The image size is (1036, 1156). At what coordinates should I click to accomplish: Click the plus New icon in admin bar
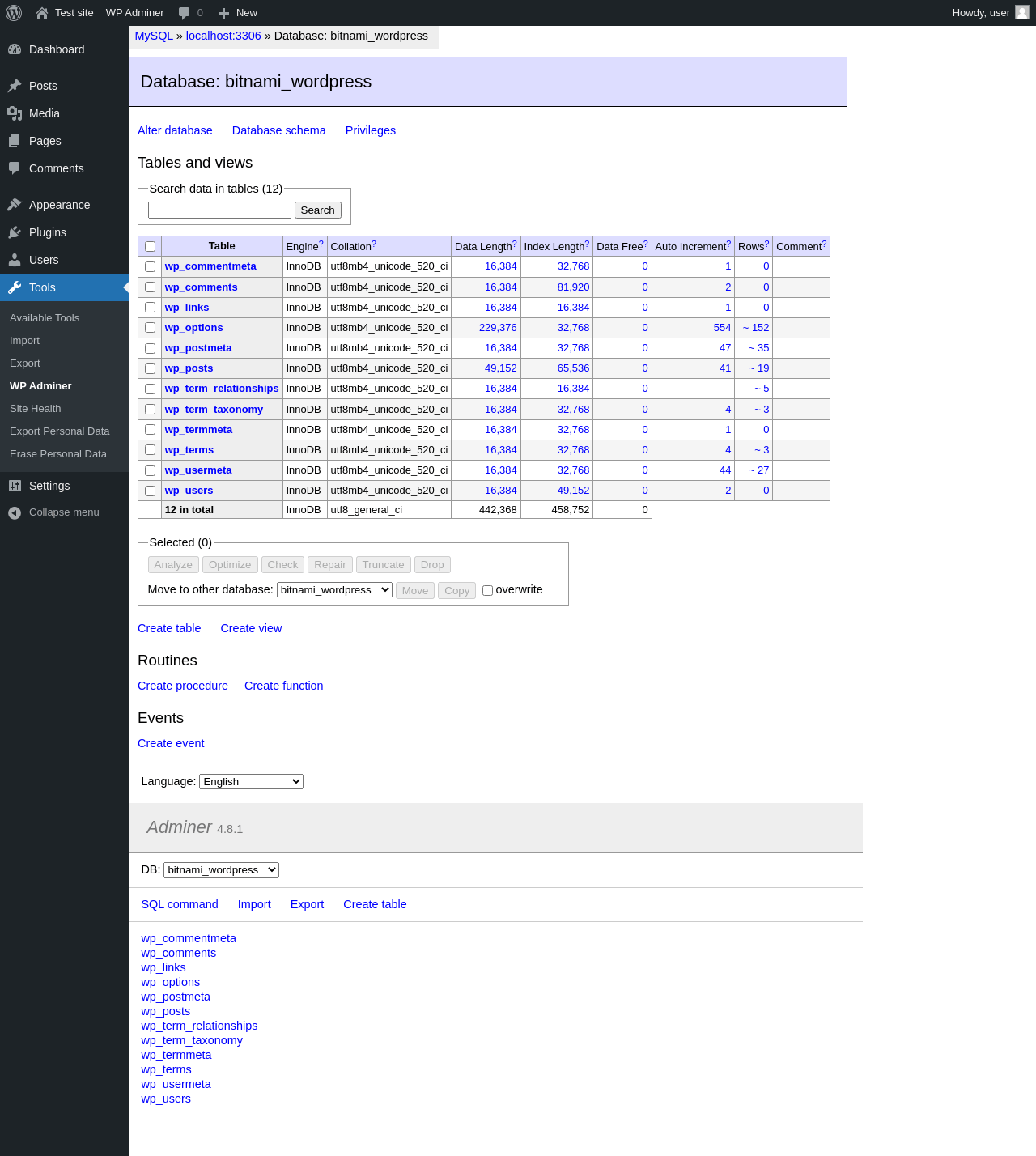tap(224, 13)
